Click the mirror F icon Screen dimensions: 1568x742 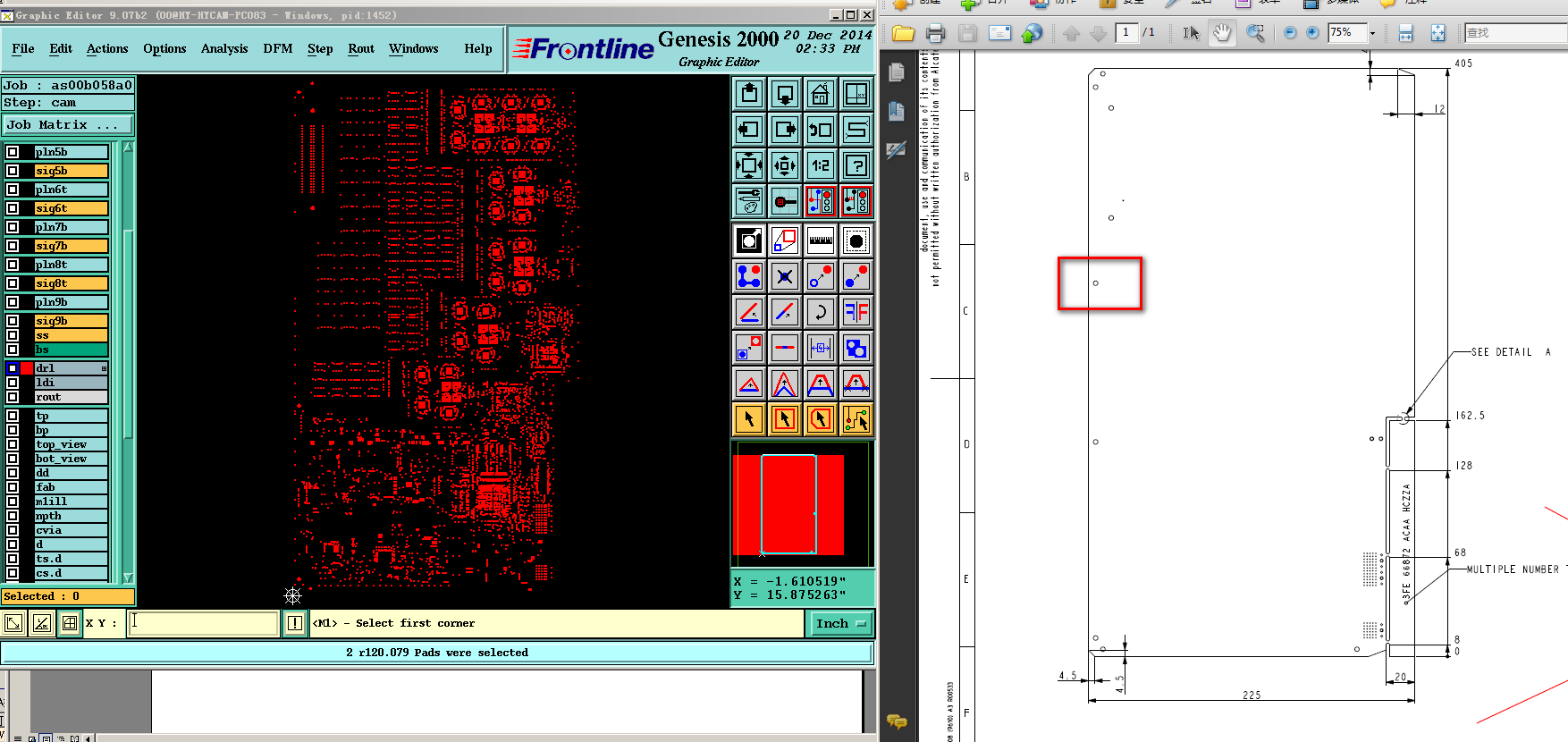coord(856,312)
